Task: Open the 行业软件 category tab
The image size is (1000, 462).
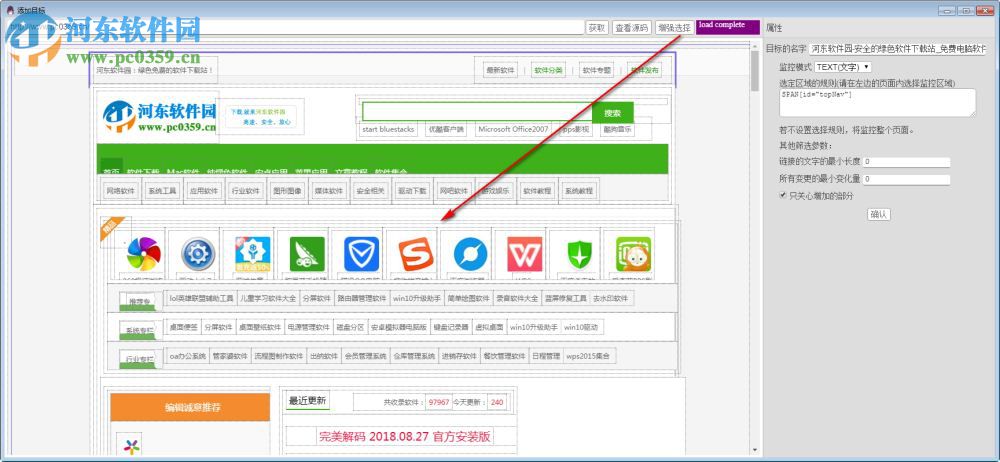Action: pyautogui.click(x=245, y=191)
